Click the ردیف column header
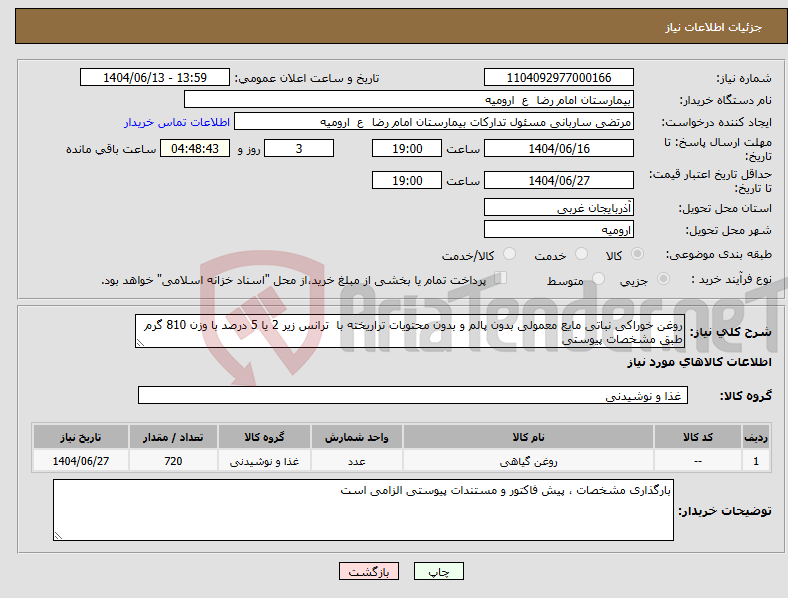Screen dimensions: 788x598 [x=755, y=437]
